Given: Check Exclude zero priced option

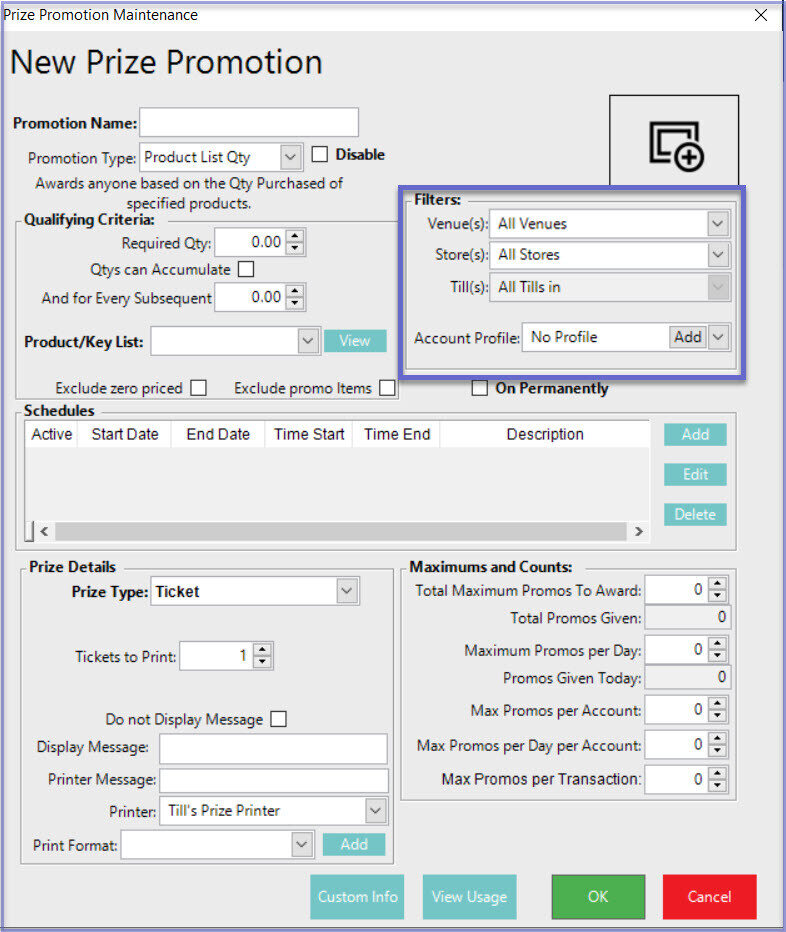Looking at the screenshot, I should click(199, 388).
